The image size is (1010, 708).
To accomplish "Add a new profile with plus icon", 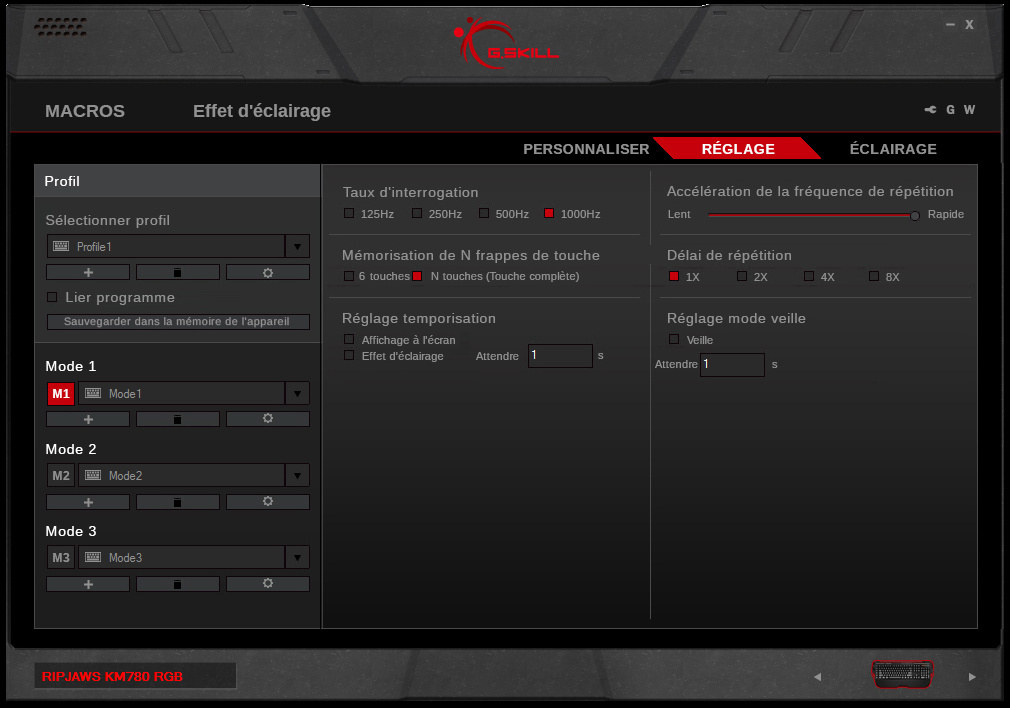I will pos(88,272).
